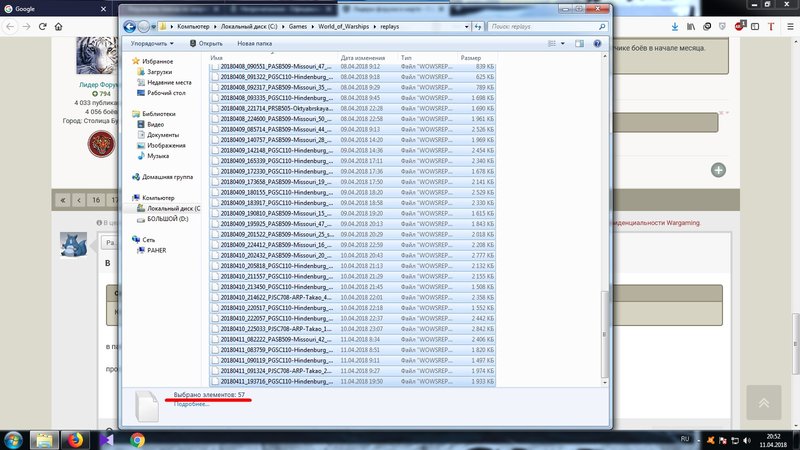The width and height of the screenshot is (800, 450).
Task: Sort files by Размер column header
Action: (471, 59)
